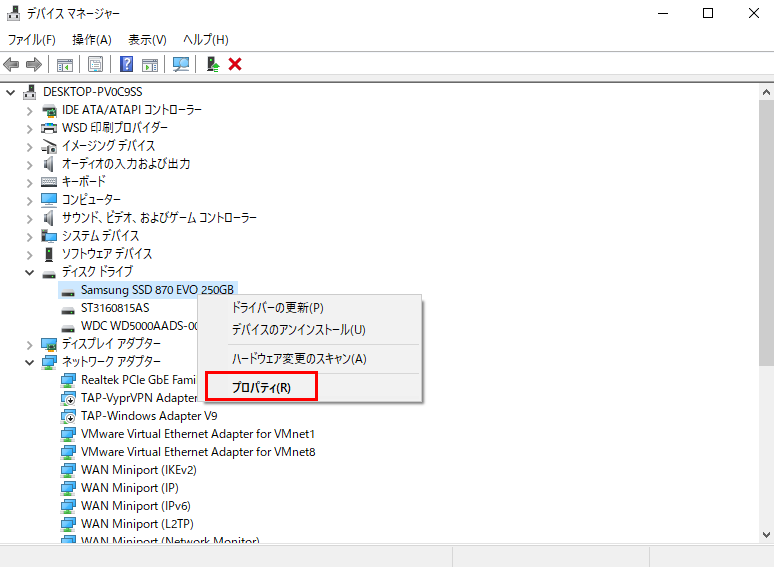774x567 pixels.
Task: Select VMware Virtual Ethernet Adapter for VMnet1
Action: coord(197,434)
